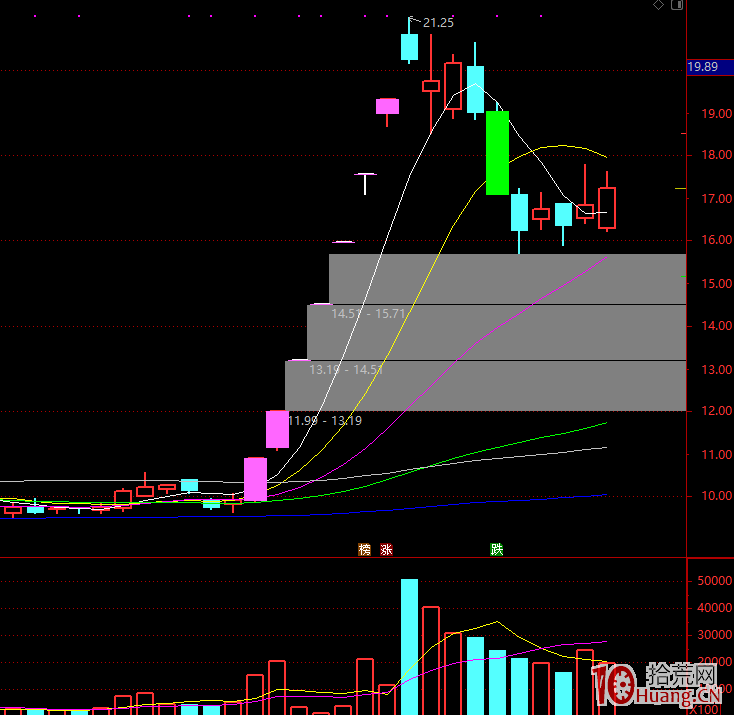The height and width of the screenshot is (715, 734).
Task: Select the 14.51 - 15.71 gap zone label
Action: [x=368, y=313]
